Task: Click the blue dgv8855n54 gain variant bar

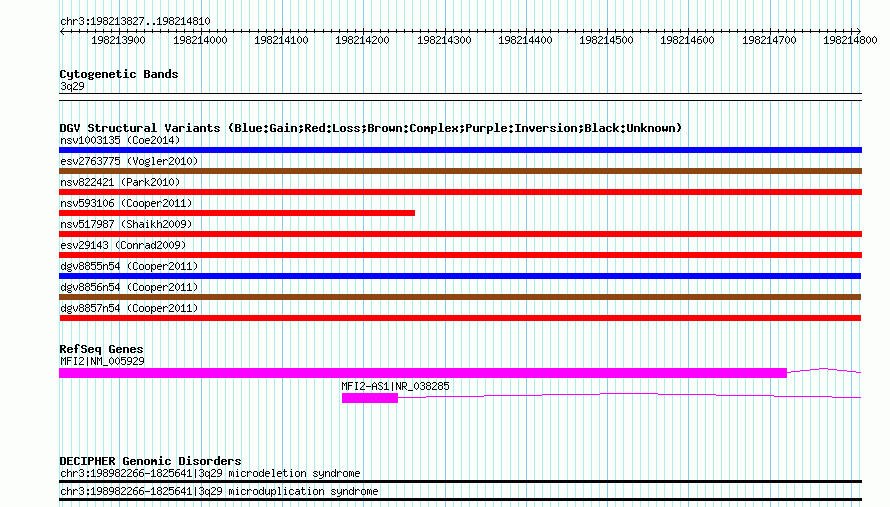Action: [460, 276]
